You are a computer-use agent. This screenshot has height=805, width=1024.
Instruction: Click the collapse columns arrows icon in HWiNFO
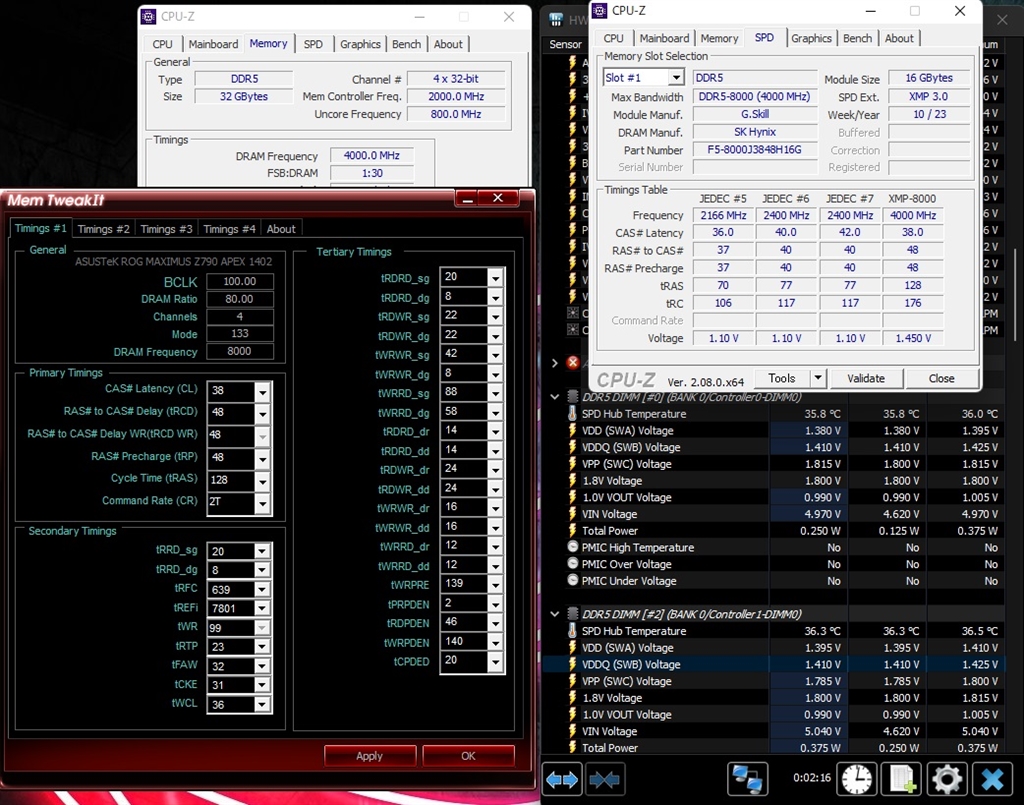pyautogui.click(x=604, y=778)
